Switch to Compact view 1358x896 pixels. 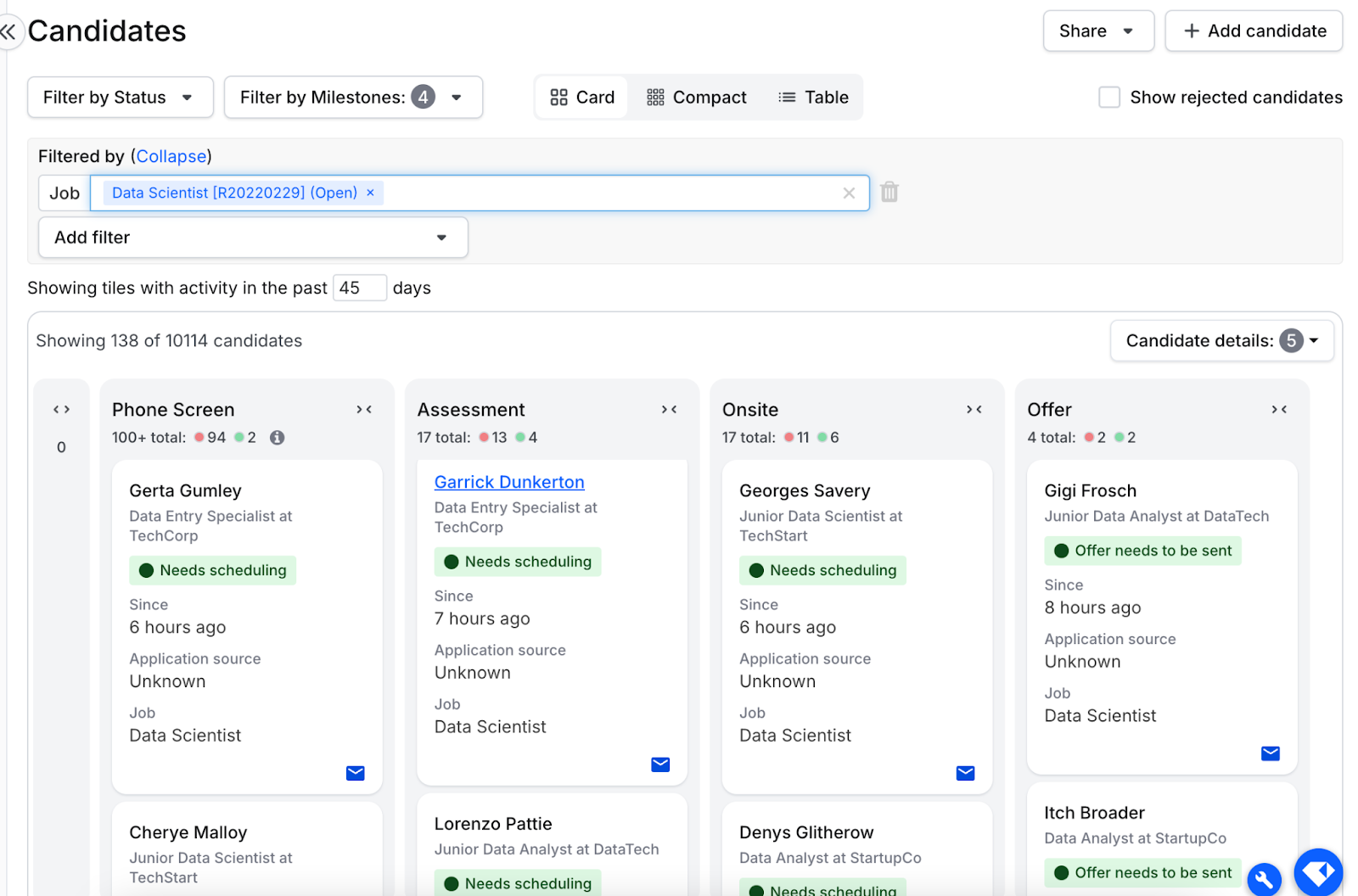(x=697, y=98)
